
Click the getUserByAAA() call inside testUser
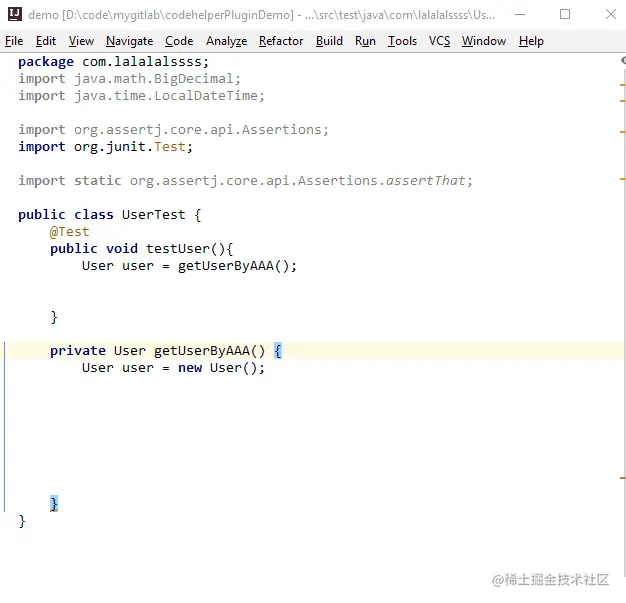[237, 266]
